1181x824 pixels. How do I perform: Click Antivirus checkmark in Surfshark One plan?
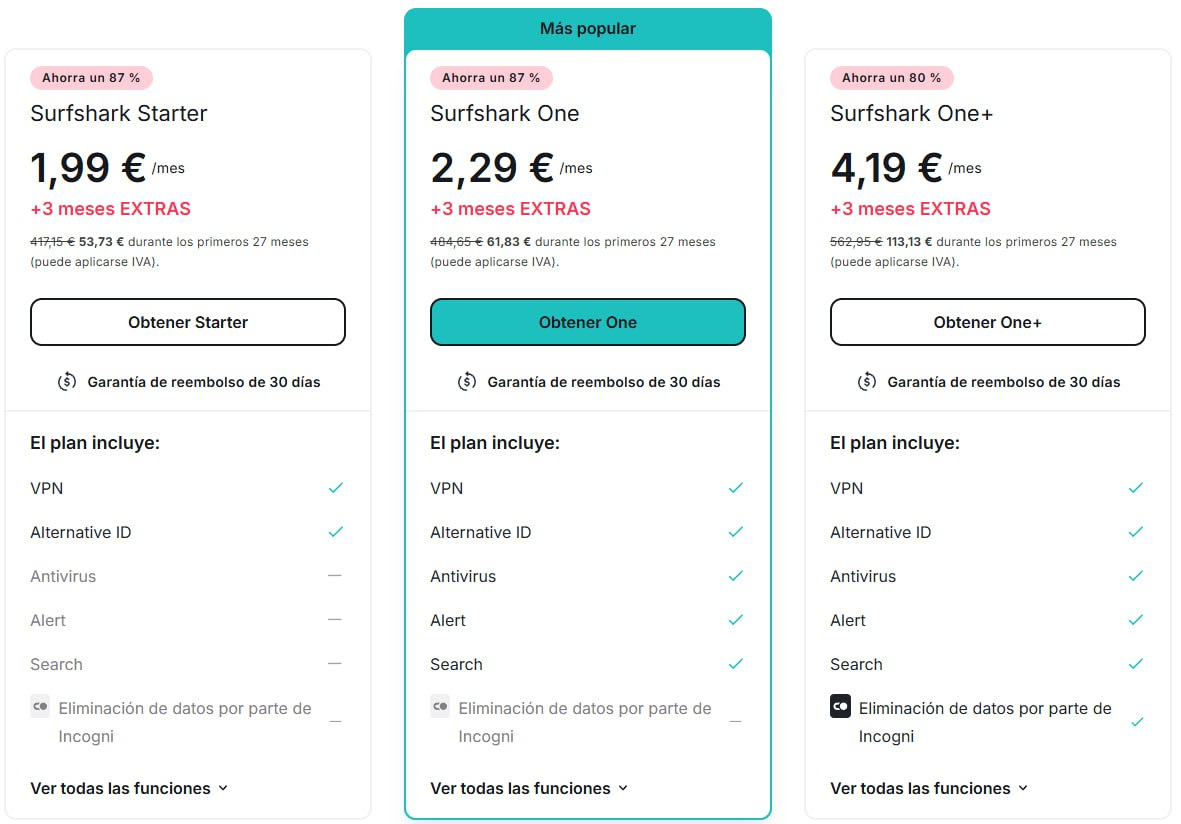click(x=736, y=576)
